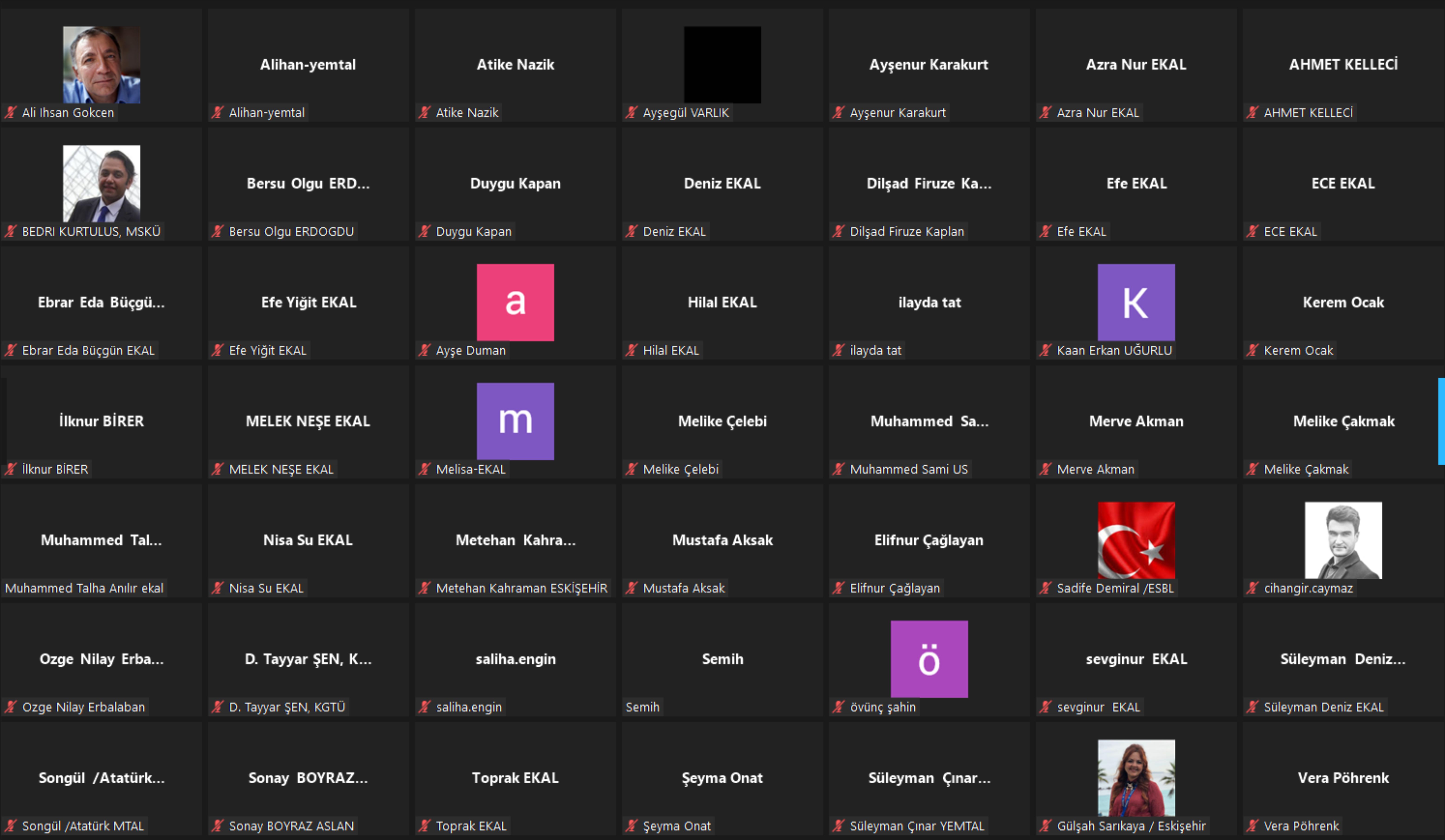Image resolution: width=1445 pixels, height=840 pixels.
Task: Click 'Muhammed Talha Anılır ekal' name label
Action: [x=84, y=588]
